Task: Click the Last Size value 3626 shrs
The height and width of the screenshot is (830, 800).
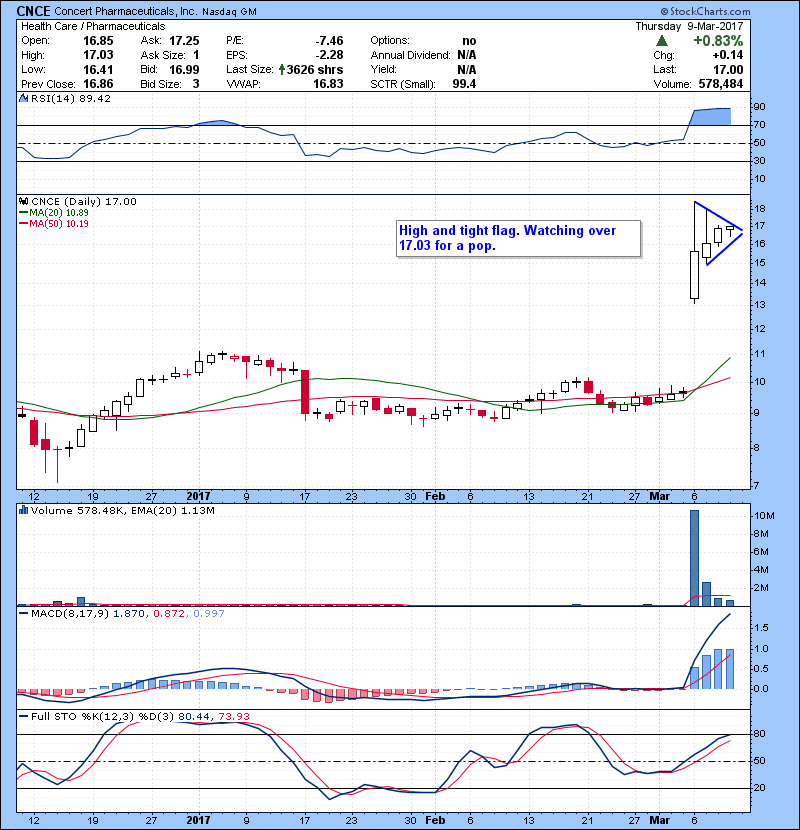Action: click(x=315, y=69)
